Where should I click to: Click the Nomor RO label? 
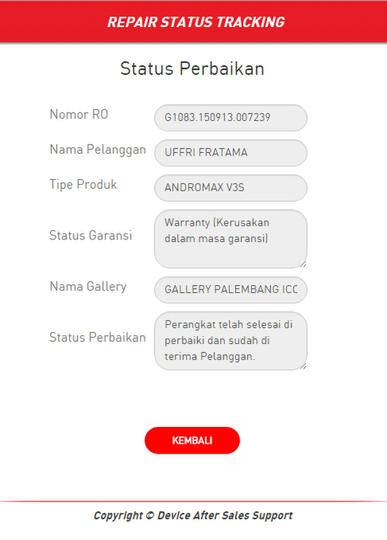[x=79, y=114]
